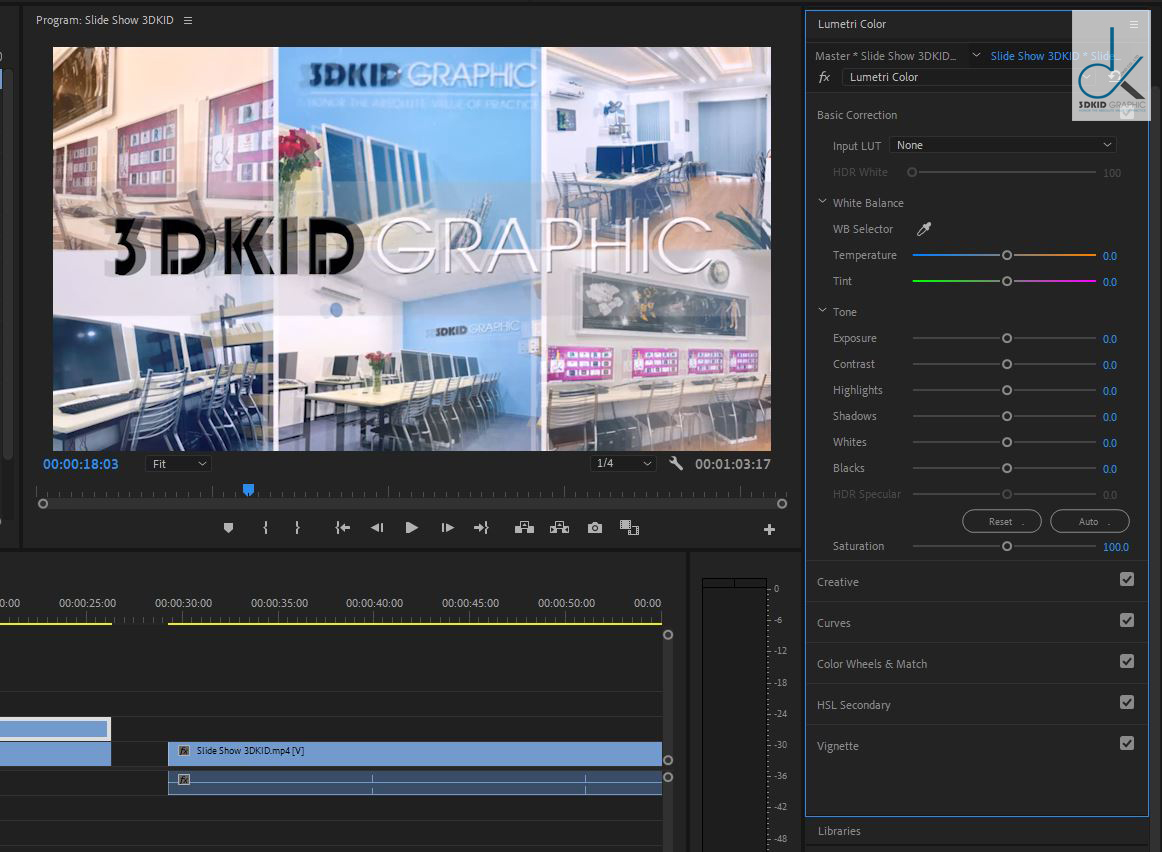Click the Mark In bracket icon

coord(265,527)
